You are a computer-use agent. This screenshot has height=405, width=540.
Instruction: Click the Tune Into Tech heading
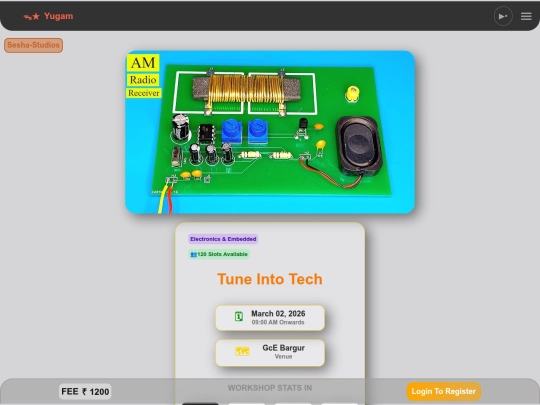tap(270, 279)
